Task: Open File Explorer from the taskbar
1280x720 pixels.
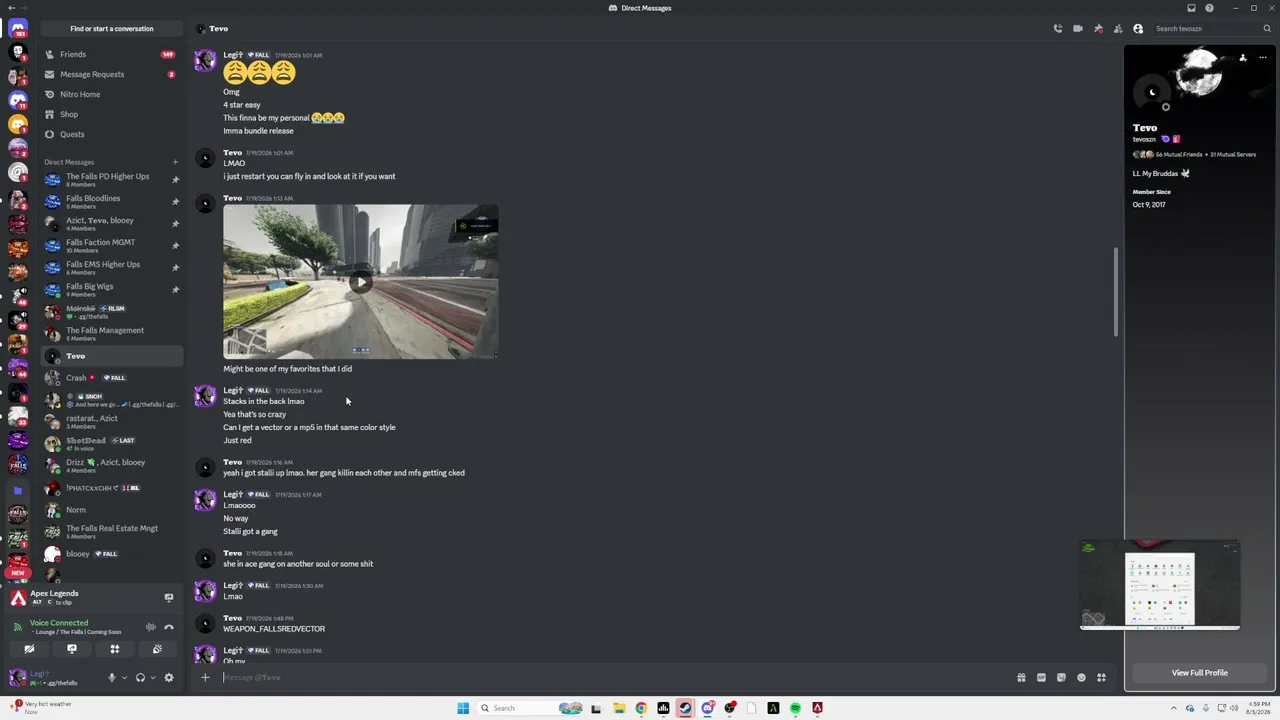Action: 619,708
